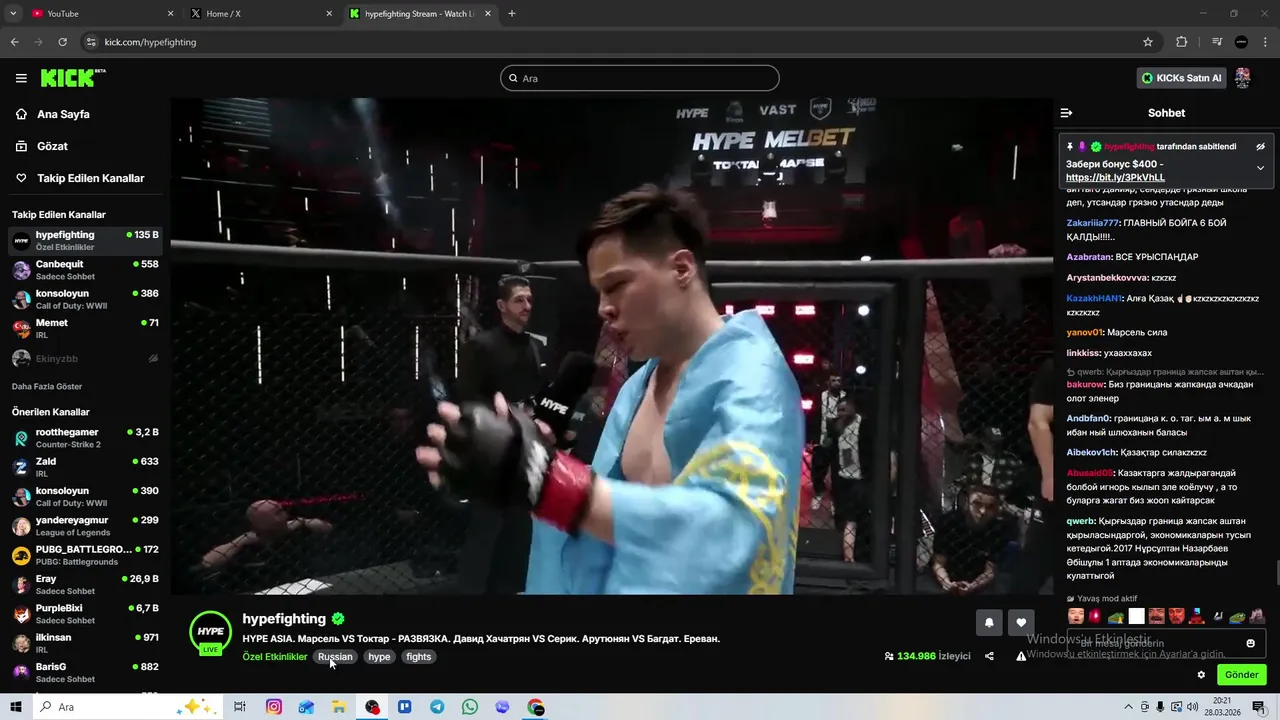This screenshot has height=720, width=1280.
Task: Open the hamburger sidebar menu
Action: click(21, 78)
